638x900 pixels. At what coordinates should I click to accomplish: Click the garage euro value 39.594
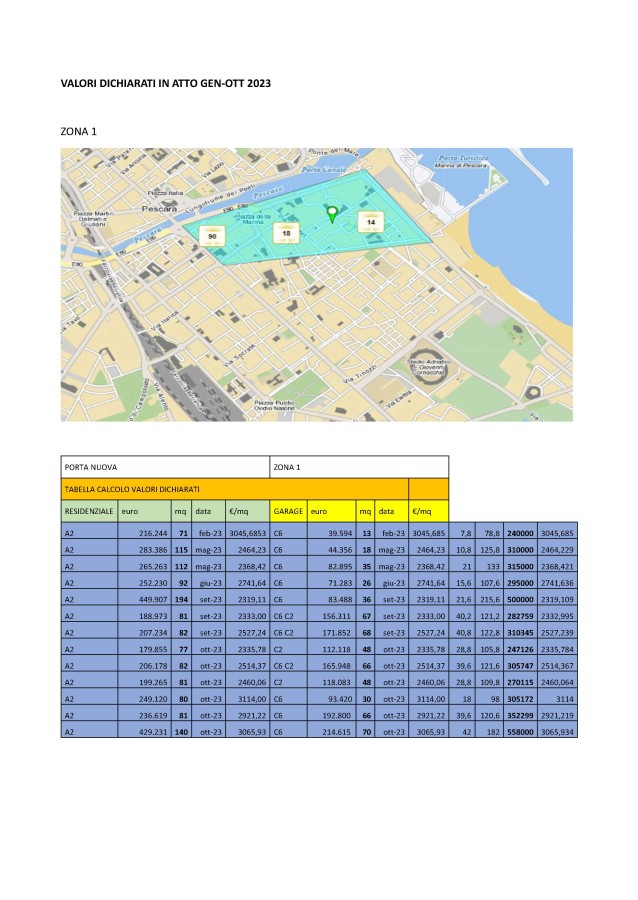340,533
